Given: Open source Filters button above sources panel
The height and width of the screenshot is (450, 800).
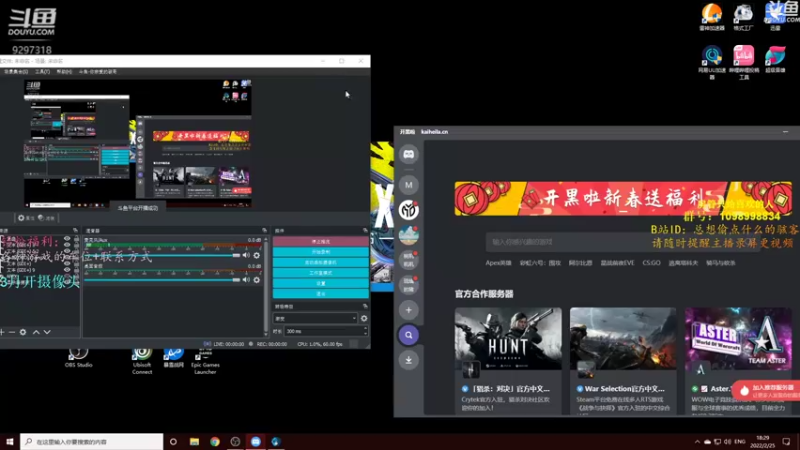Looking at the screenshot, I should tap(46, 218).
